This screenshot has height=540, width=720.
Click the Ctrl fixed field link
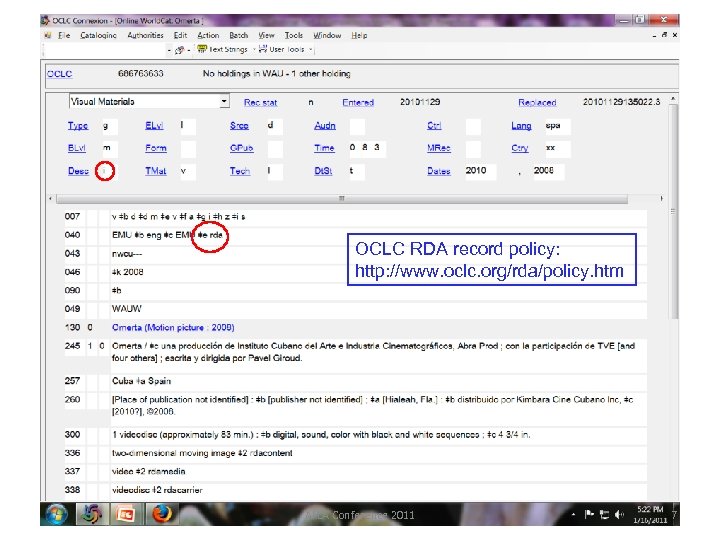pyautogui.click(x=434, y=126)
